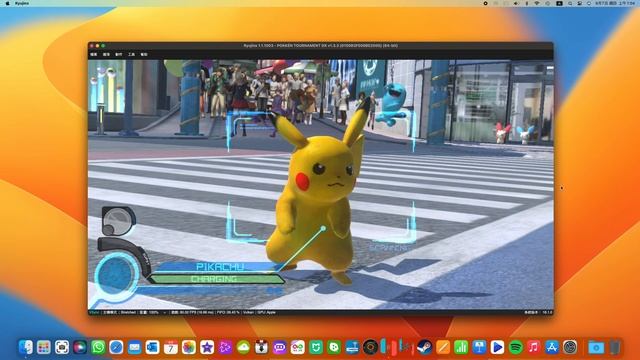Open Music from the Dock
Image resolution: width=640 pixels, height=360 pixels.
pos(533,347)
